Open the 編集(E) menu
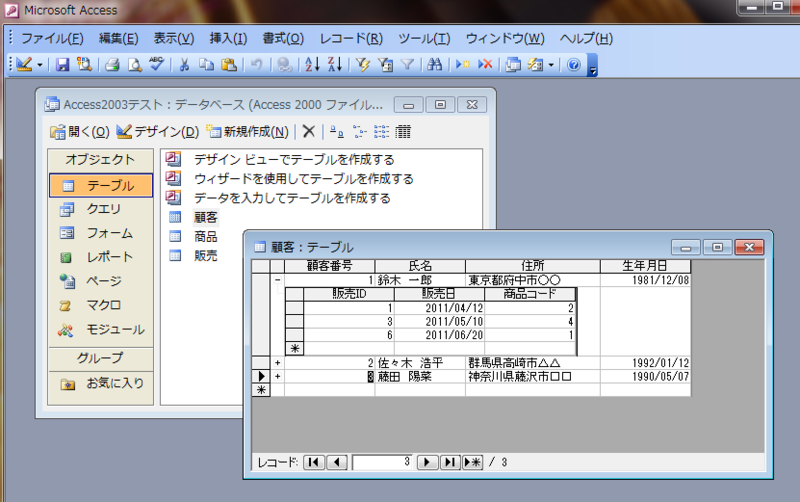The width and height of the screenshot is (800, 502). coord(118,38)
